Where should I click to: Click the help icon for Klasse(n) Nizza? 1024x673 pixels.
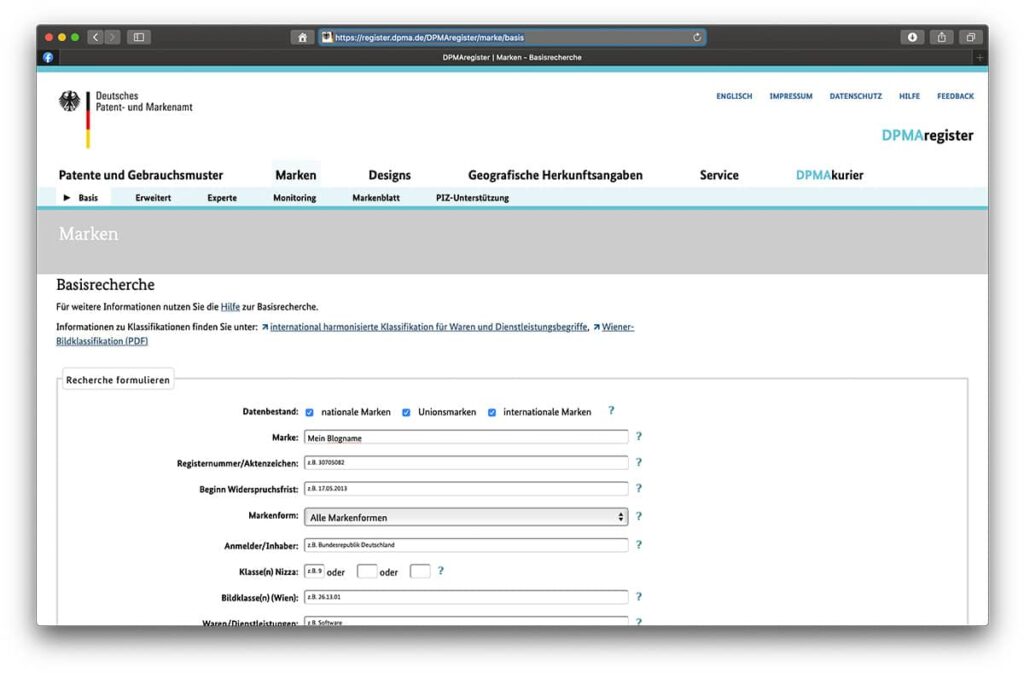pos(440,571)
